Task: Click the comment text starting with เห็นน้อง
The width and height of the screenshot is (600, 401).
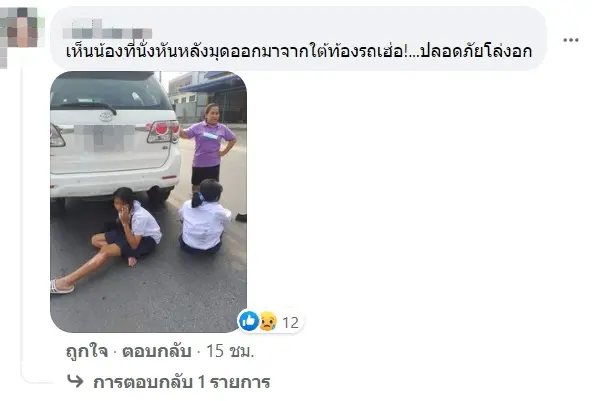Action: click(x=298, y=52)
